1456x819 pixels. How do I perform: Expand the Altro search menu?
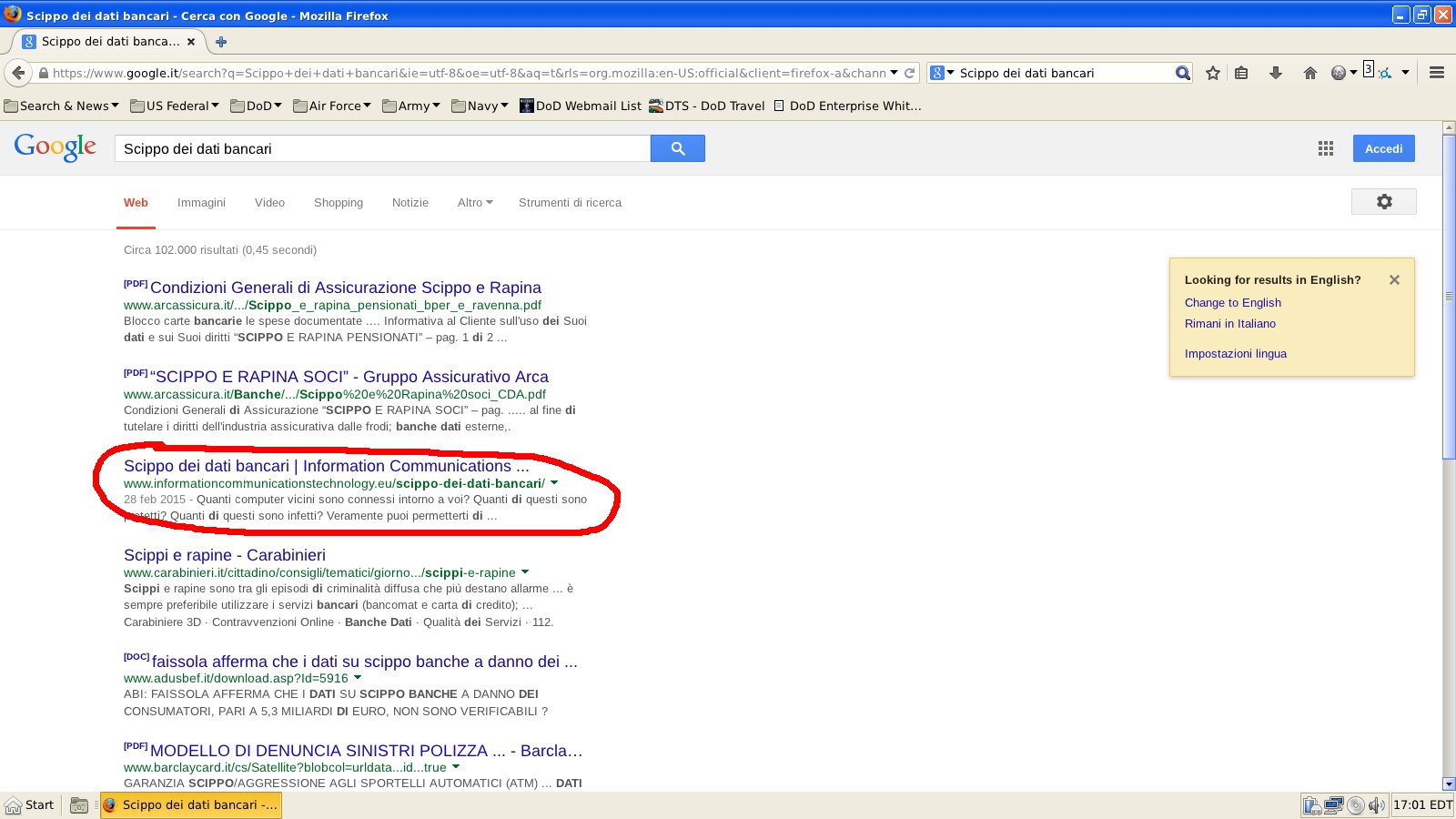tap(475, 203)
